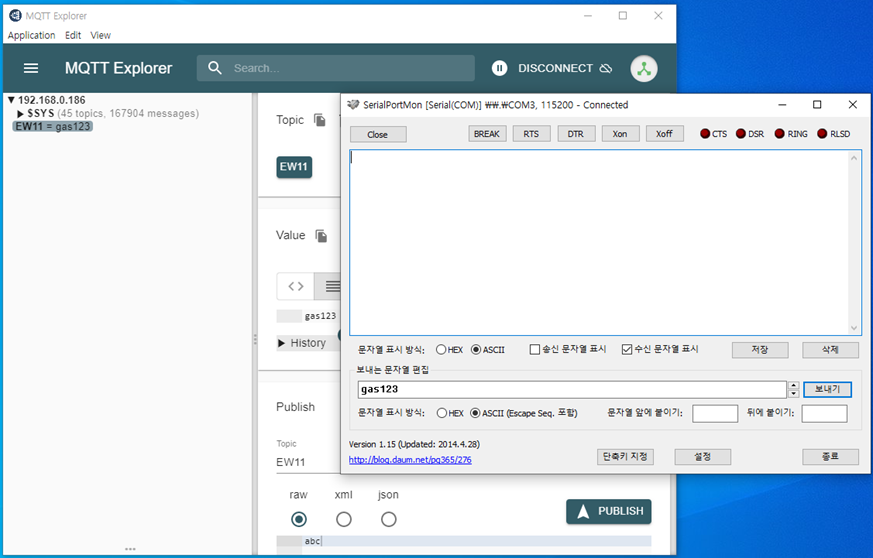
Task: Collapse the 192.168.0.186 tree node
Action: click(x=11, y=100)
